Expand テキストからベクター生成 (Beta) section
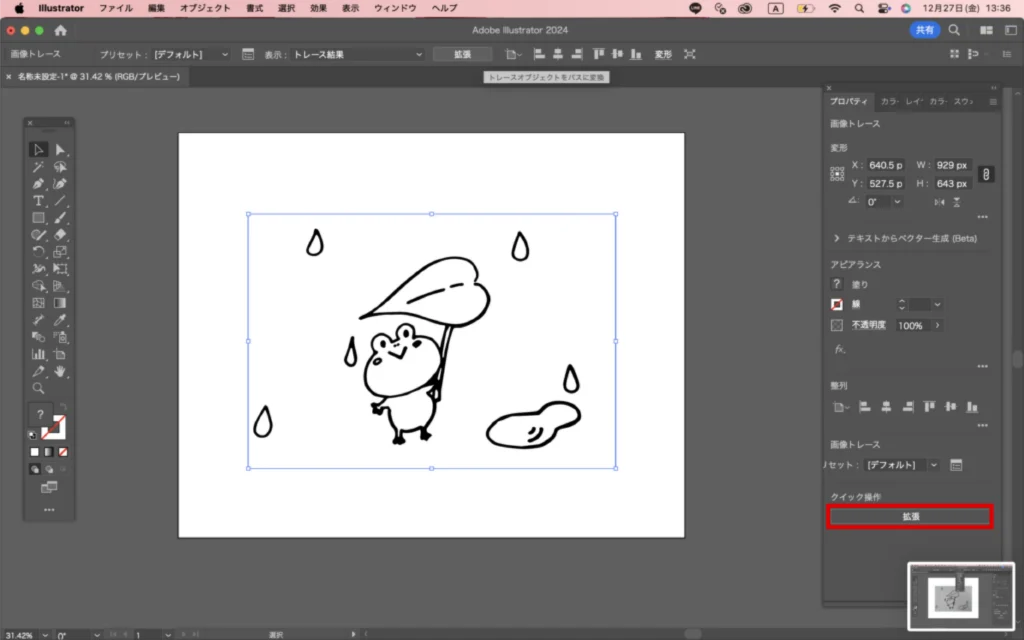 [836, 239]
